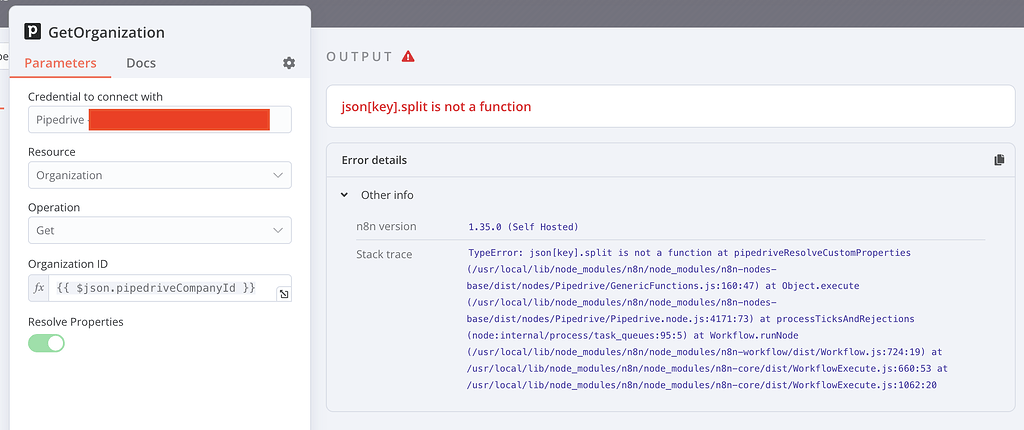Toggle off Resolve Properties switch

[x=46, y=343]
